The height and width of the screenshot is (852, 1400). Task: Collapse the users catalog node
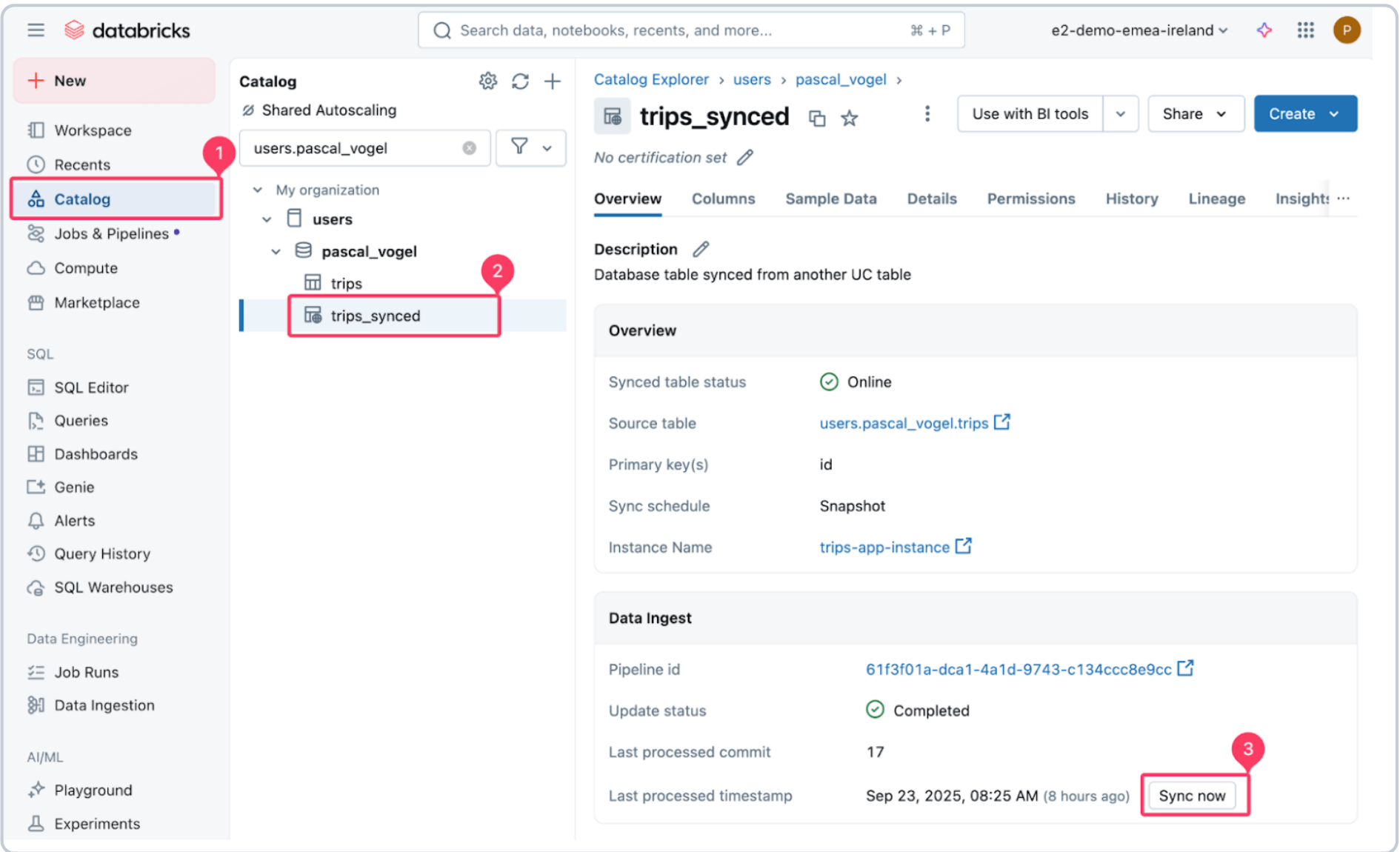(x=267, y=219)
